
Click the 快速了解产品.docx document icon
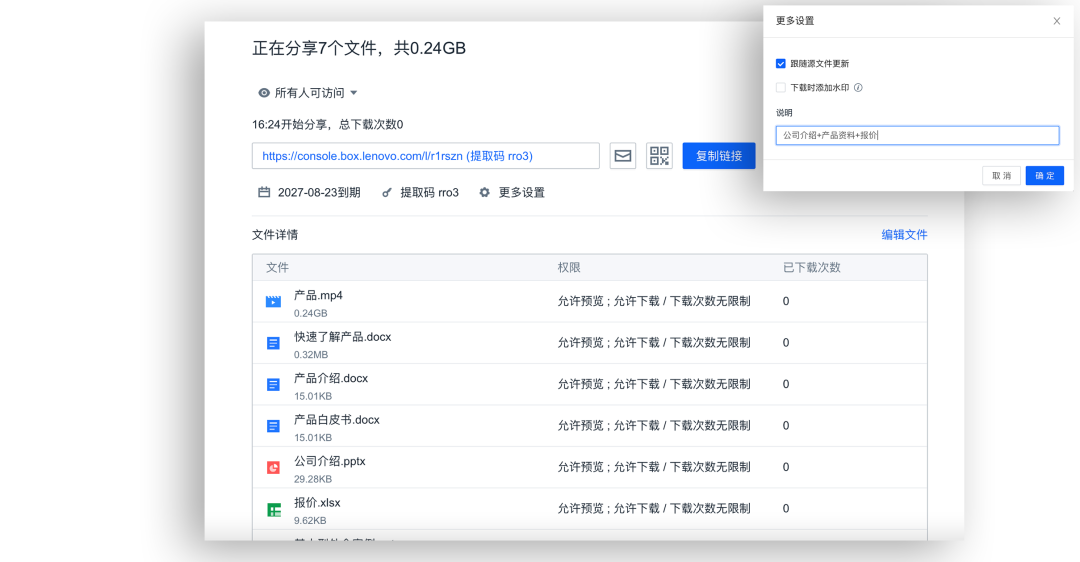point(273,344)
